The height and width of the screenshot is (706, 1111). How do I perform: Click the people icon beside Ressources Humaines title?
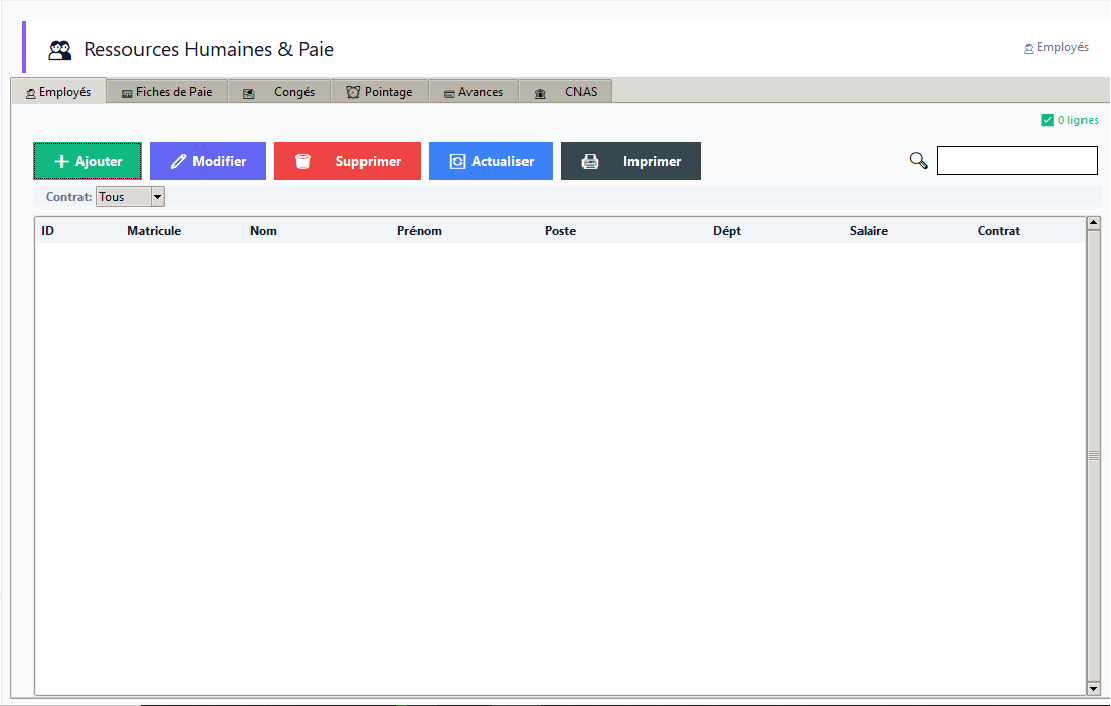point(60,50)
